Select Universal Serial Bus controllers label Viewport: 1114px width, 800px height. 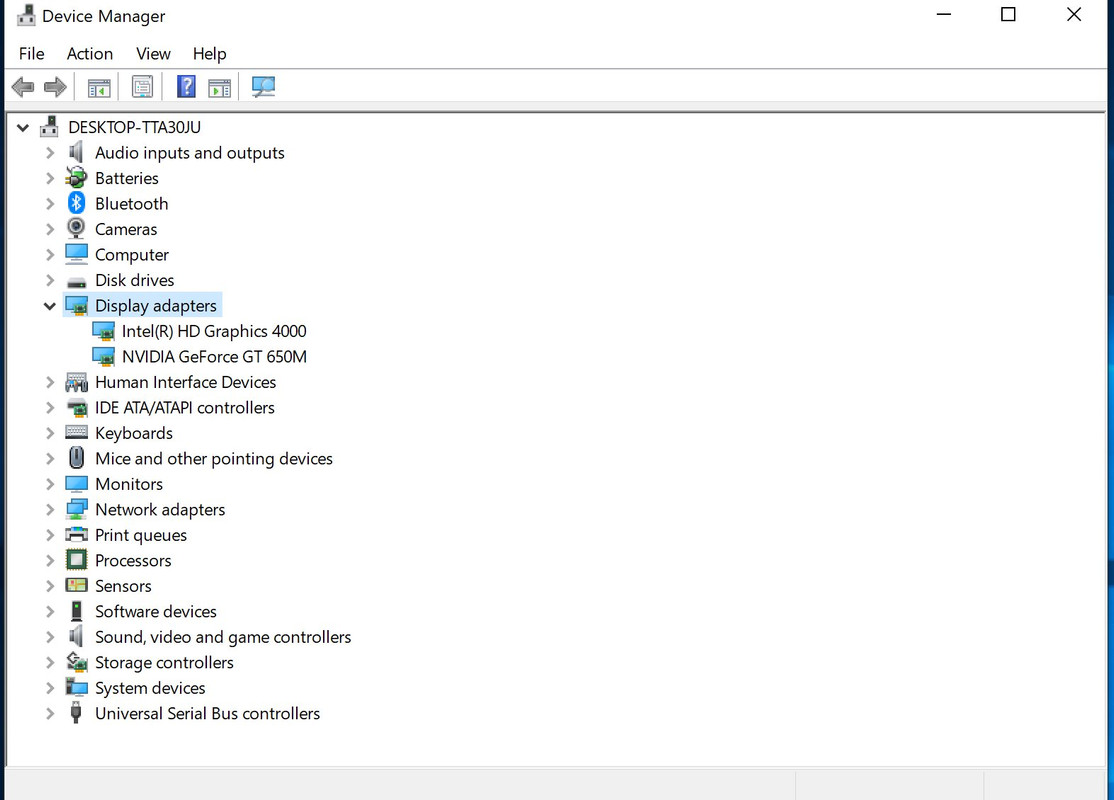(x=207, y=713)
